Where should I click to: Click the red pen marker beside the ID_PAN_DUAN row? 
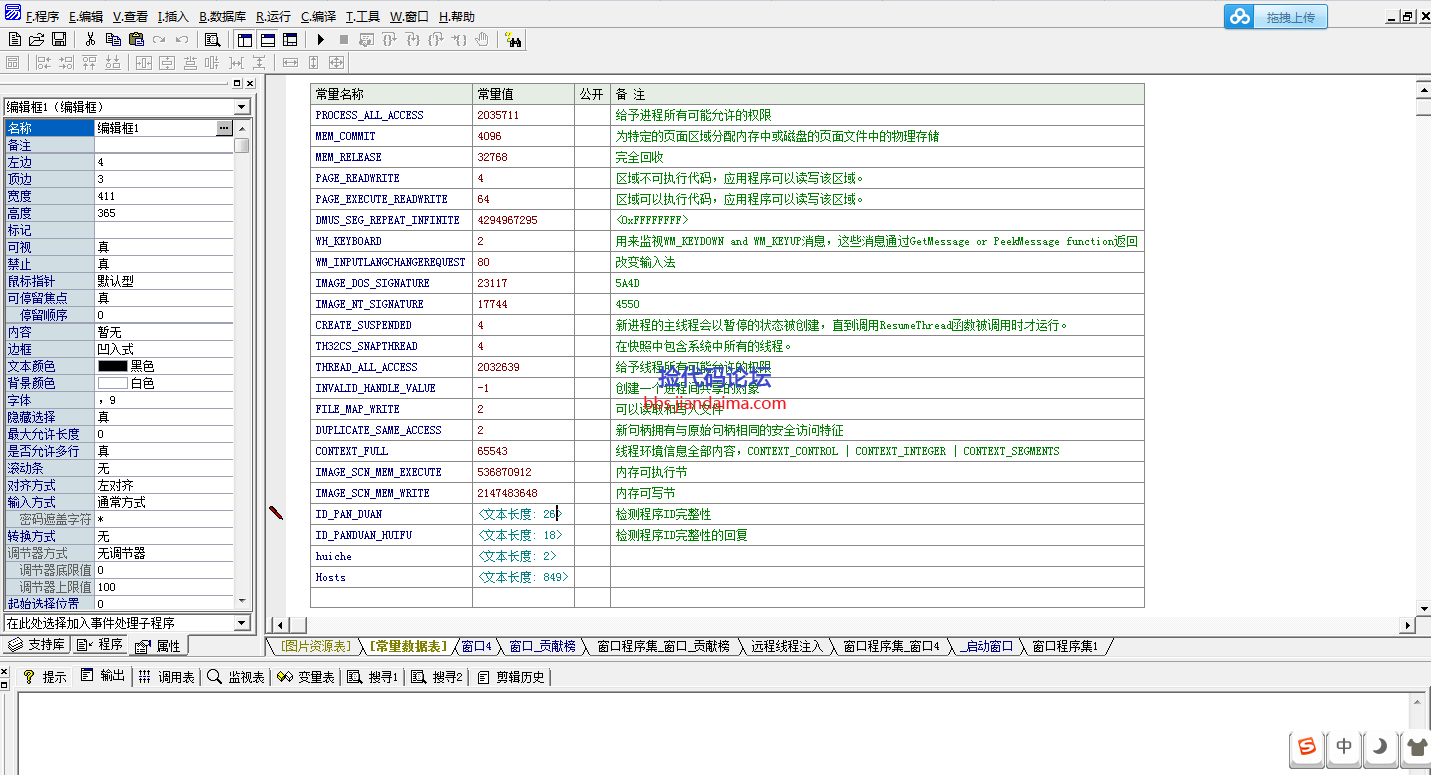click(x=277, y=513)
